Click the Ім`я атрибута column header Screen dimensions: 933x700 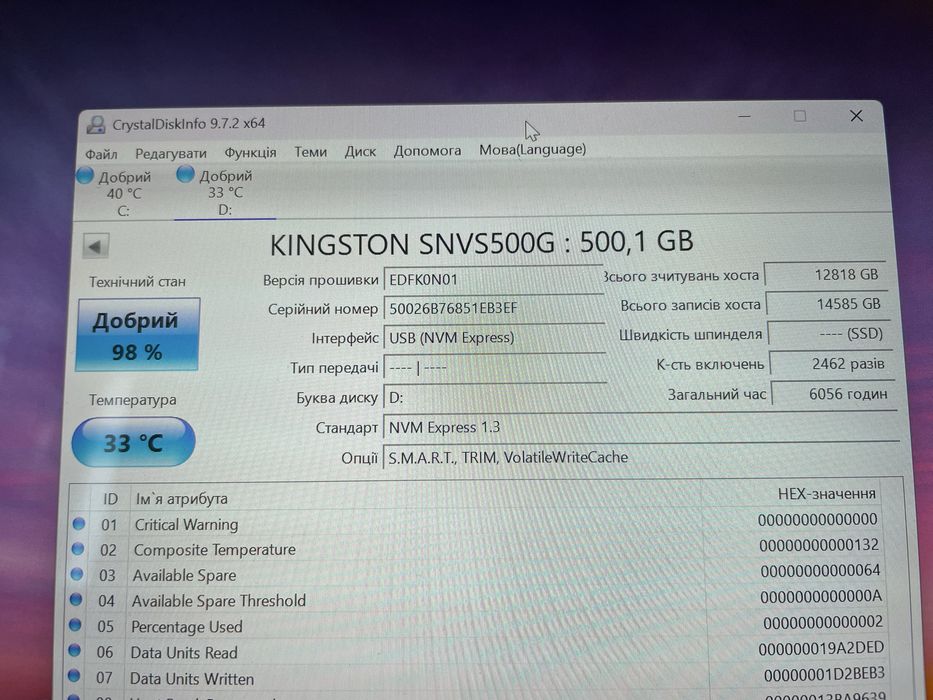coord(181,499)
